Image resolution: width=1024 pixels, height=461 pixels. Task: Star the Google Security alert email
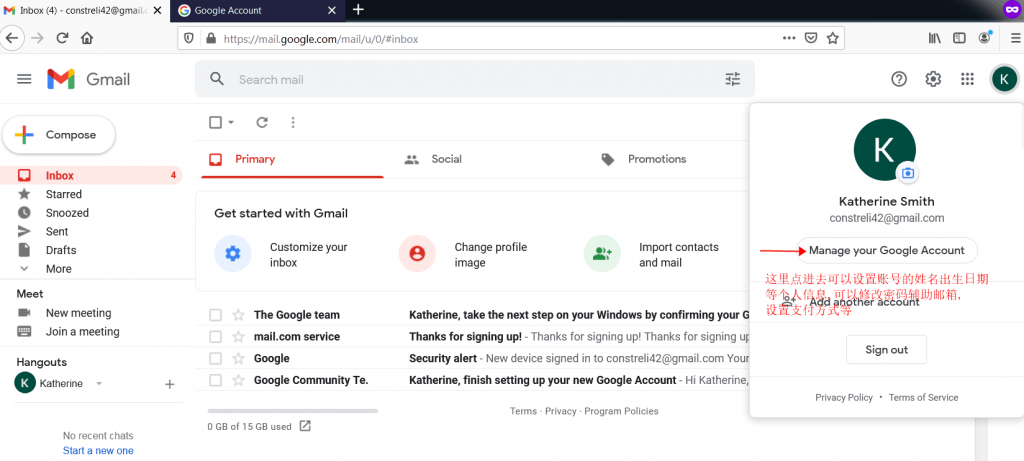point(238,358)
